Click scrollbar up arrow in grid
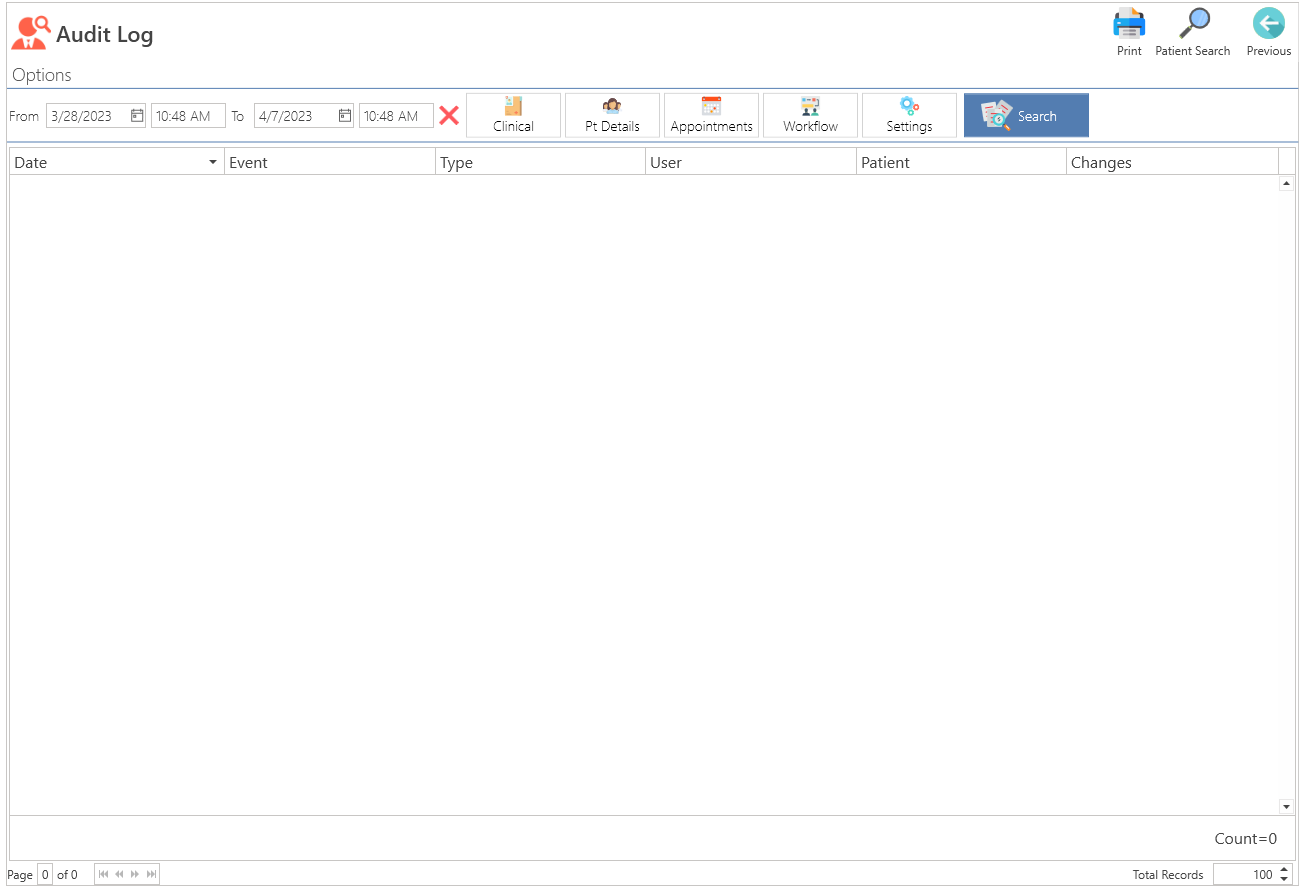The image size is (1308, 892). point(1286,184)
